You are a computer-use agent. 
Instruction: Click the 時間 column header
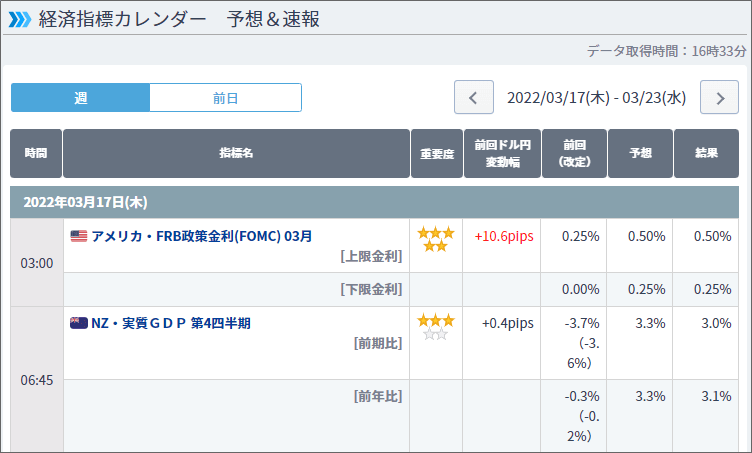pyautogui.click(x=36, y=154)
